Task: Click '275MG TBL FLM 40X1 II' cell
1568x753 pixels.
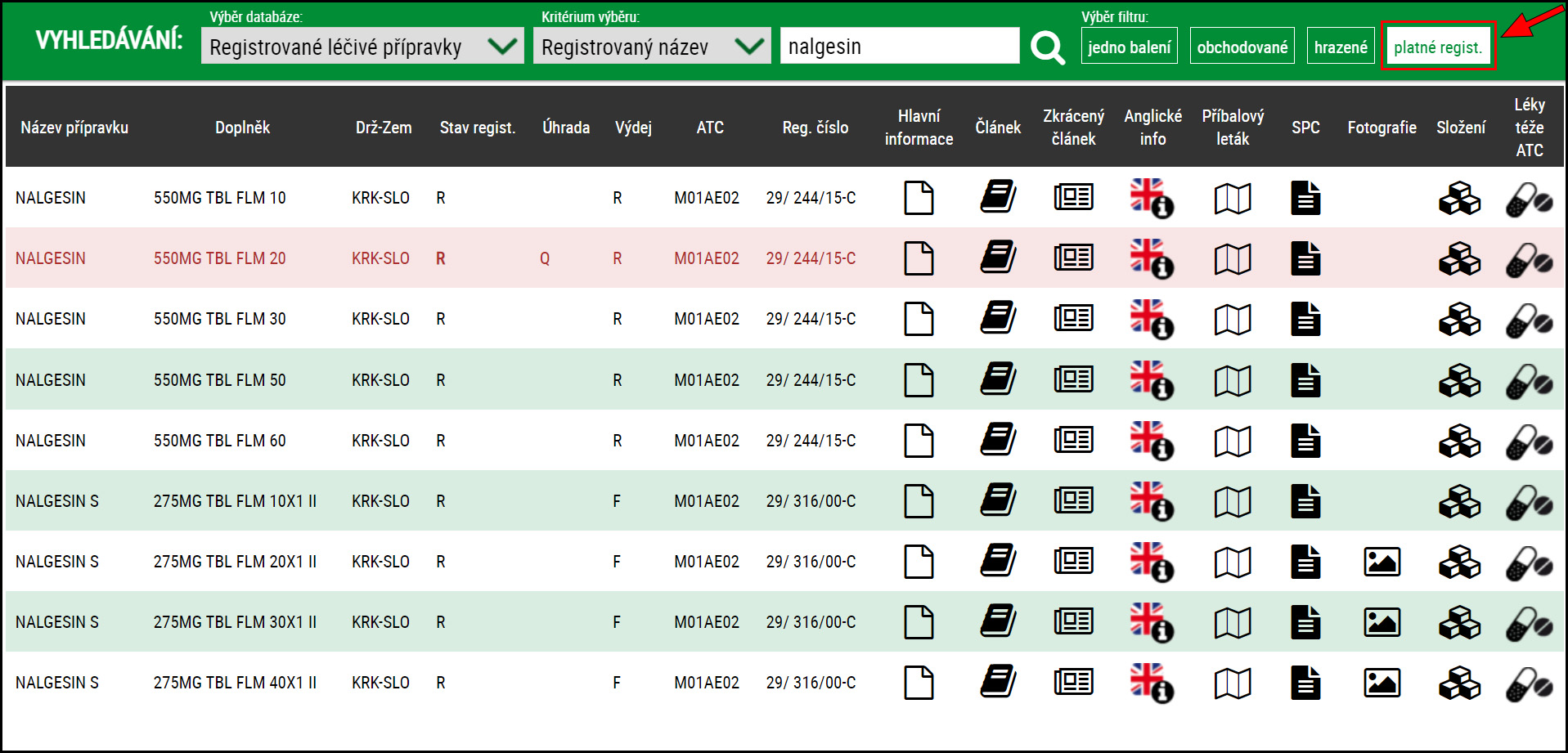Action: point(236,683)
